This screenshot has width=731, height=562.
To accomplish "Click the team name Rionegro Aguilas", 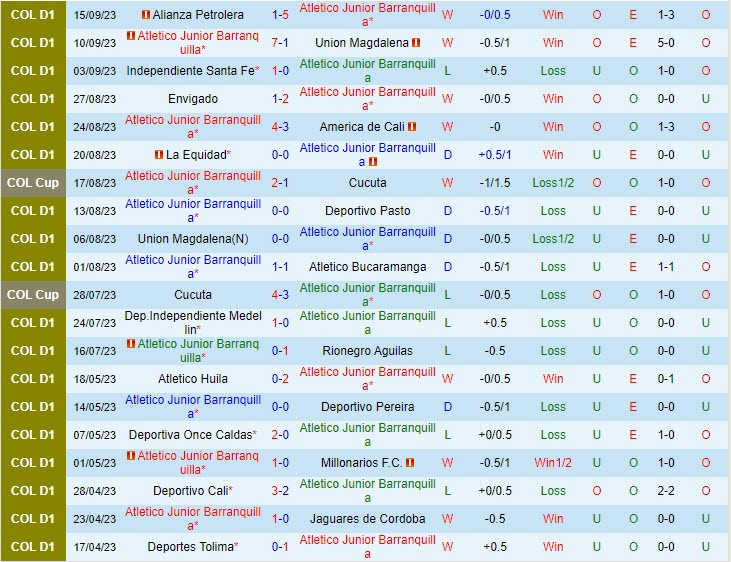I will (x=368, y=351).
